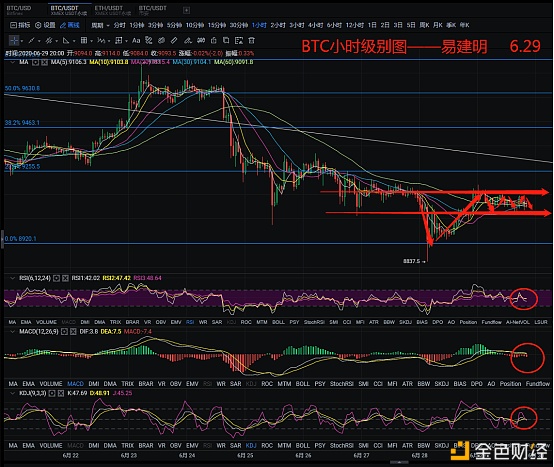Toggle SAR in the MACD panel indicator row

[x=236, y=384]
